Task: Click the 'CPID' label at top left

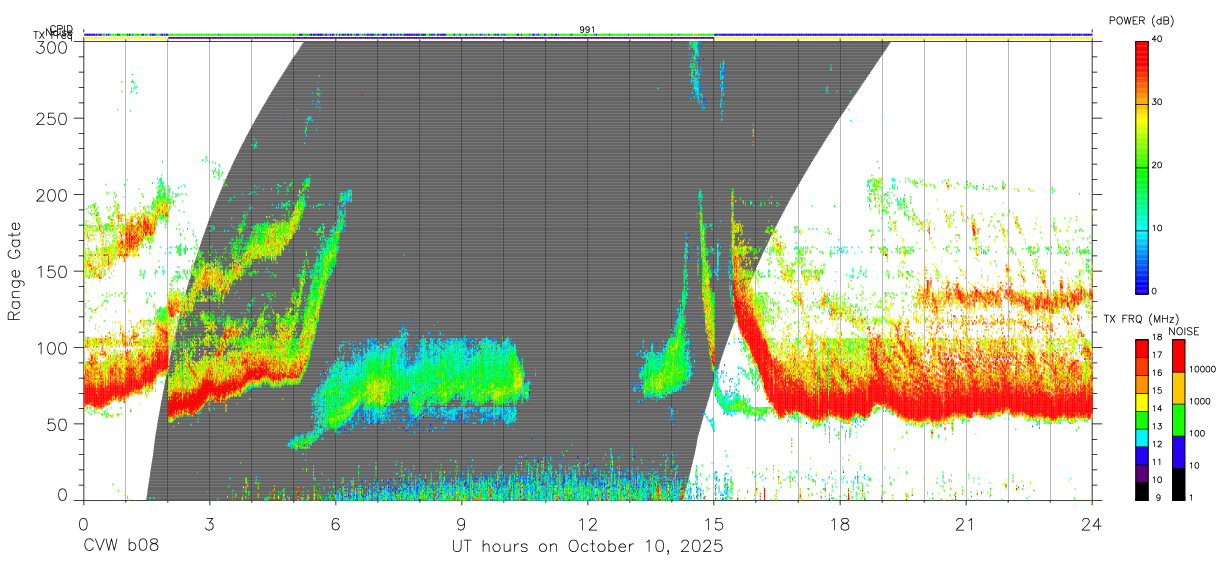Action: [60, 28]
